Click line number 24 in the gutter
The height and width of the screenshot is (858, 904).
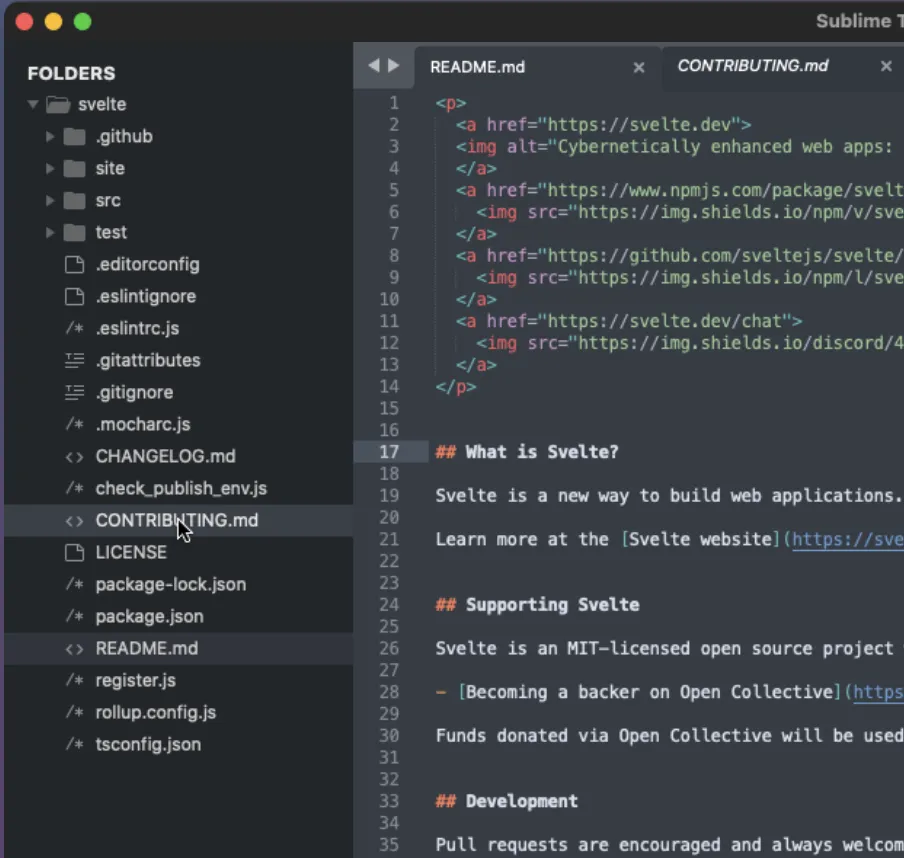point(389,605)
